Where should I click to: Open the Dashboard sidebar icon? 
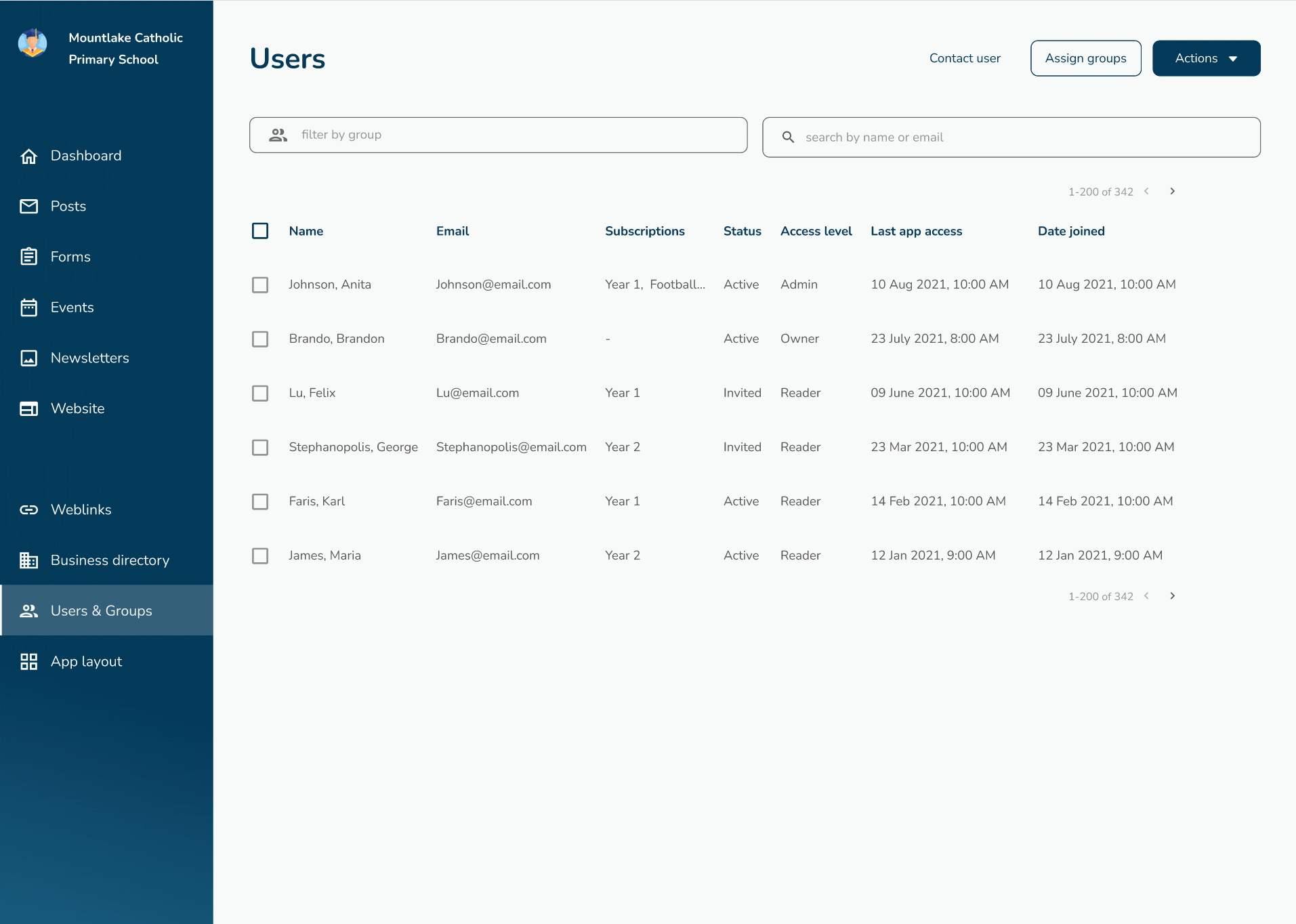tap(29, 156)
